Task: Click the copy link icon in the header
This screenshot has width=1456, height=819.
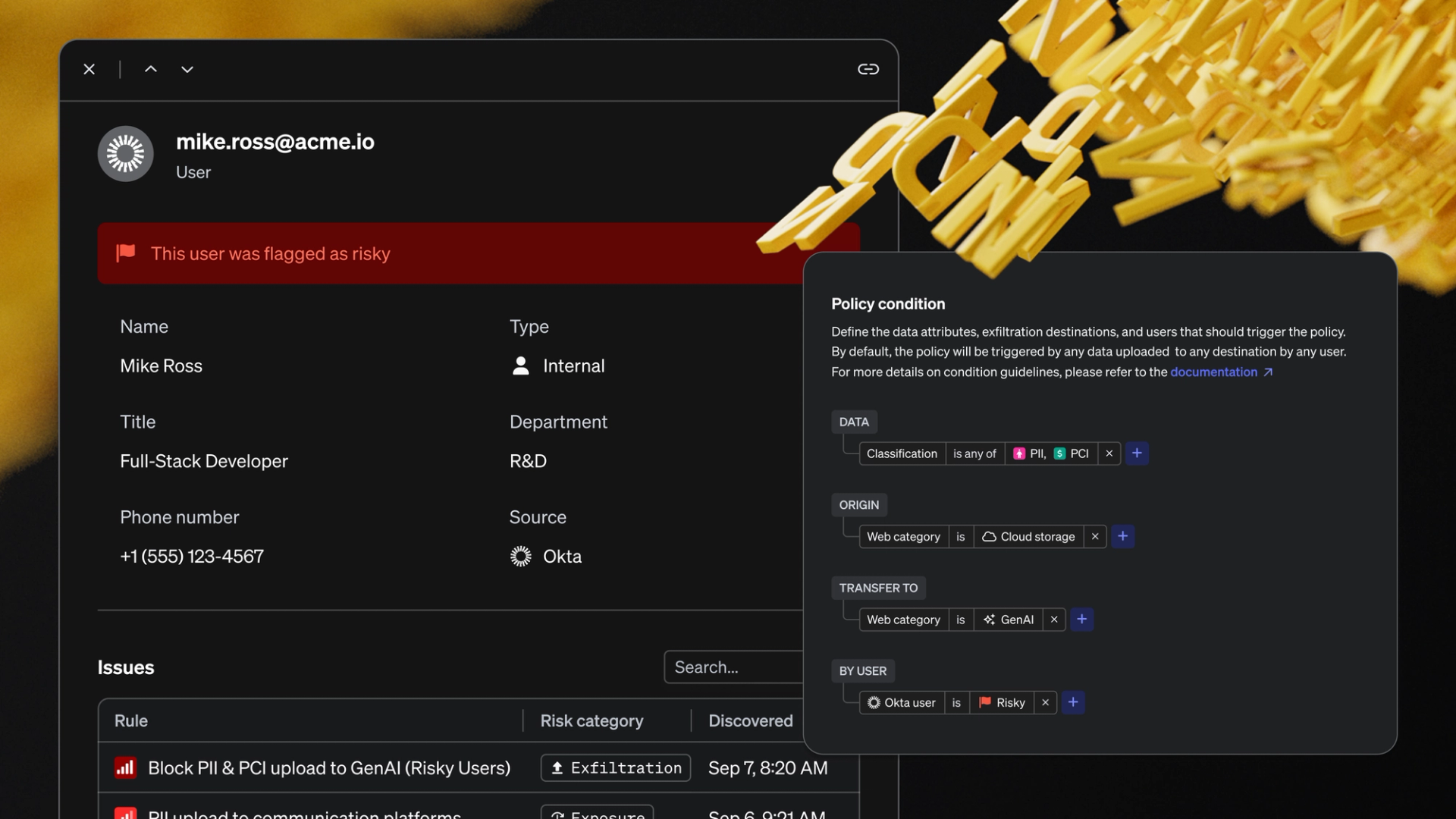Action: tap(868, 69)
